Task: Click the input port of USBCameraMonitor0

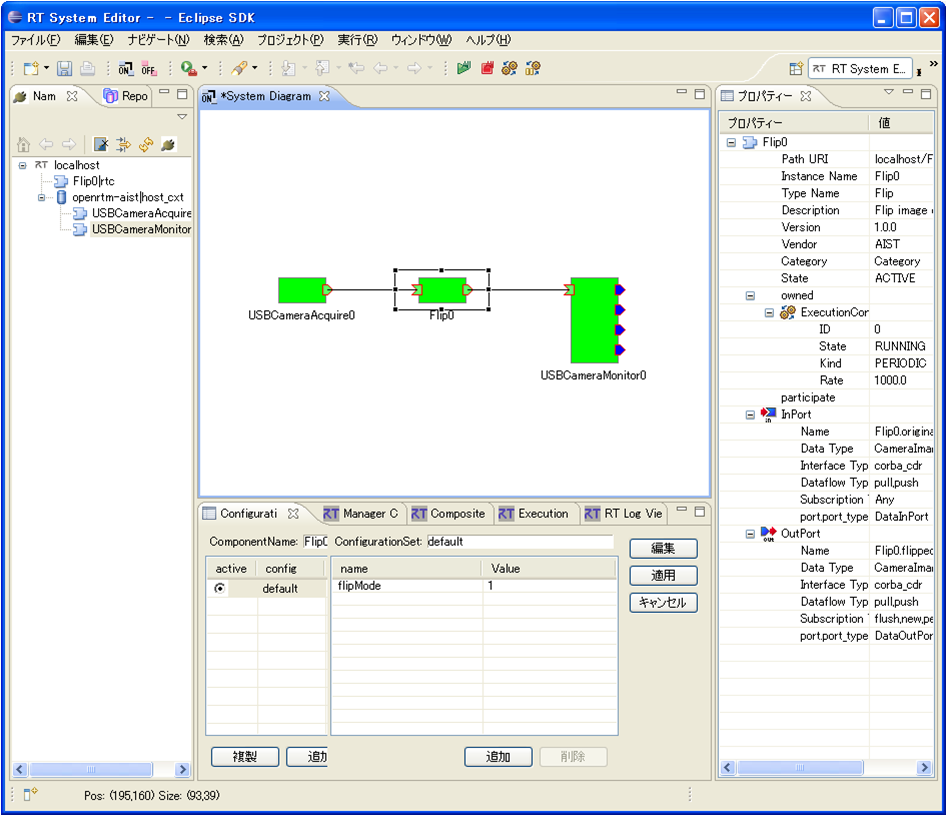Action: [569, 290]
